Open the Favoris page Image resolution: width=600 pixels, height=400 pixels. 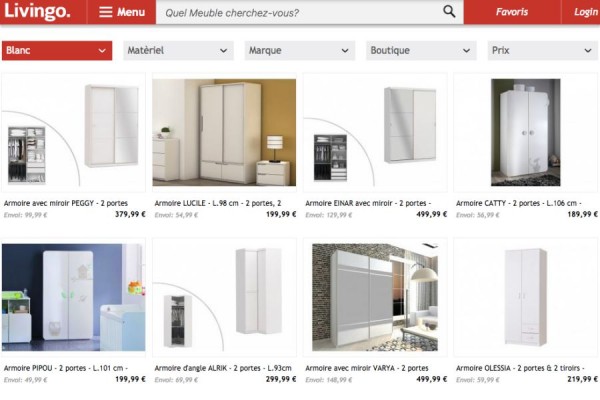(512, 13)
